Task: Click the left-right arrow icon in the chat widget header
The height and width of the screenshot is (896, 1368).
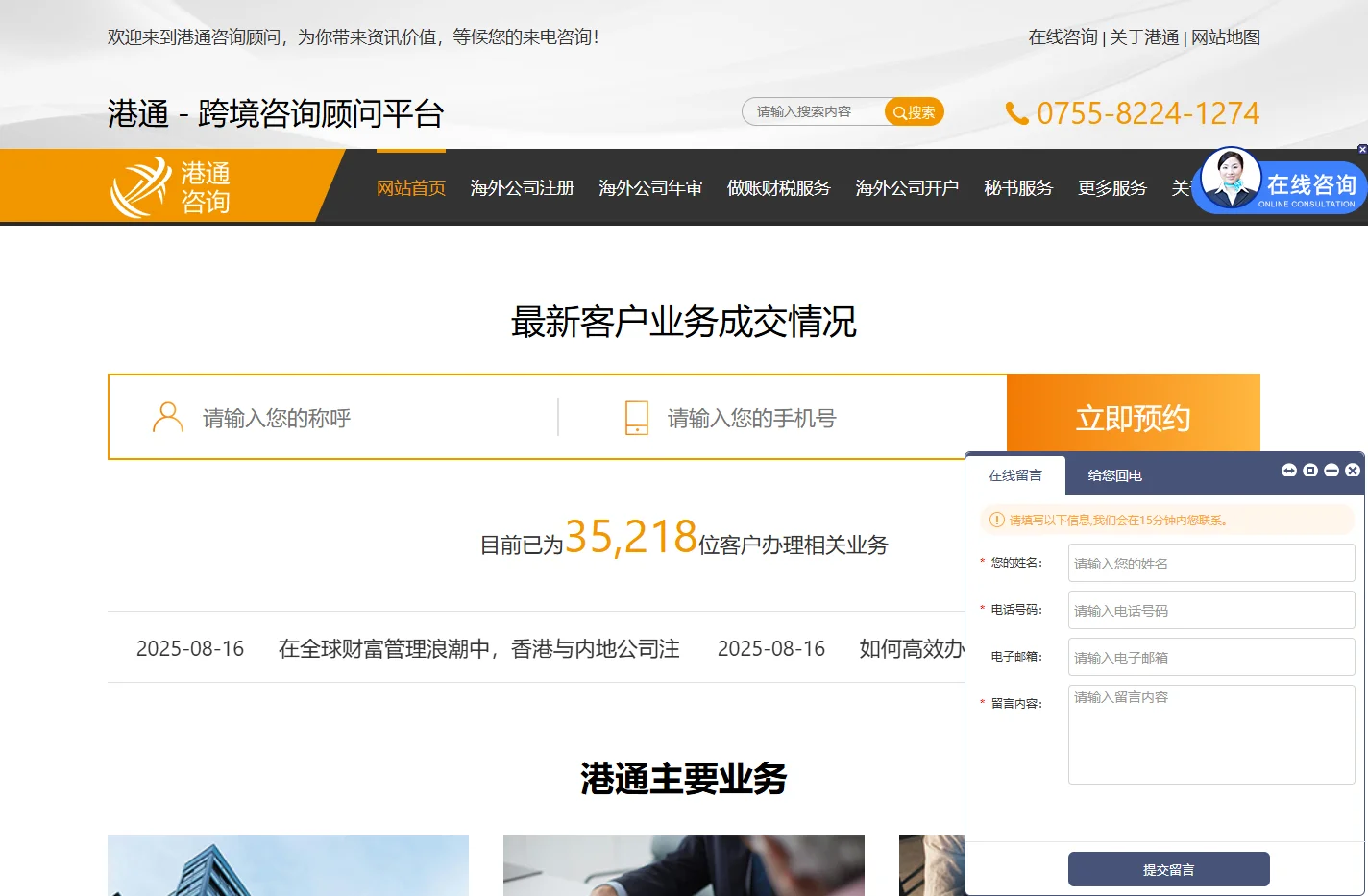Action: point(1289,470)
